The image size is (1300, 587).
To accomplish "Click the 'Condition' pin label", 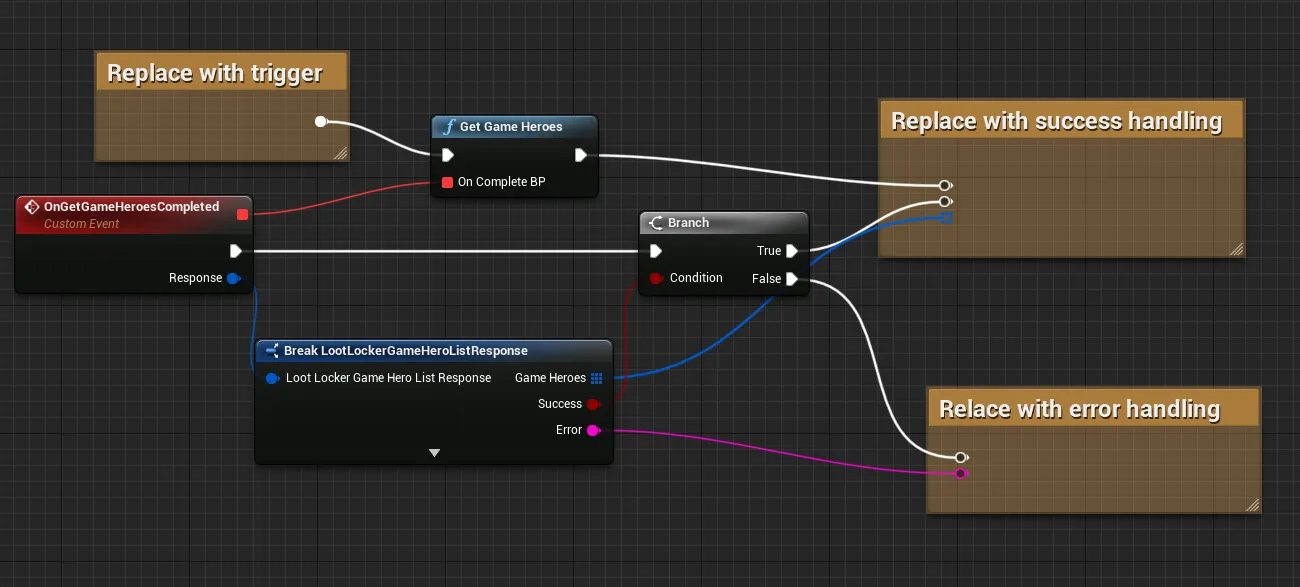I will point(696,278).
